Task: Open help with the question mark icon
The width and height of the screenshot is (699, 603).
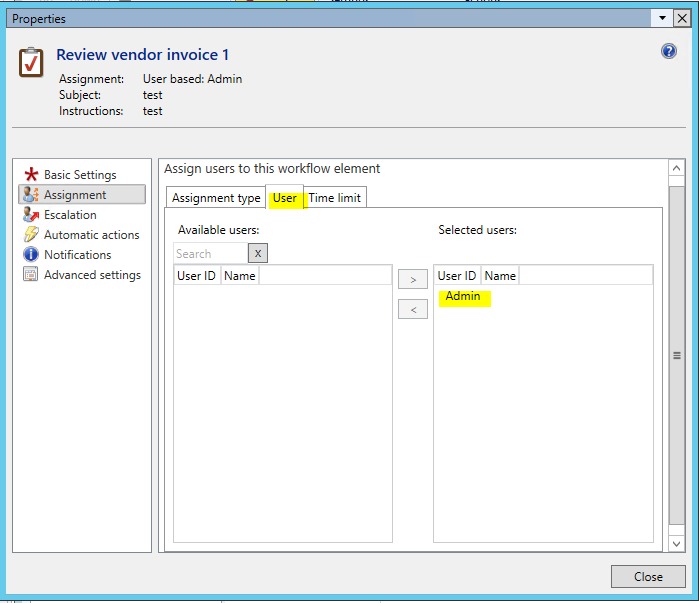Action: pos(669,52)
